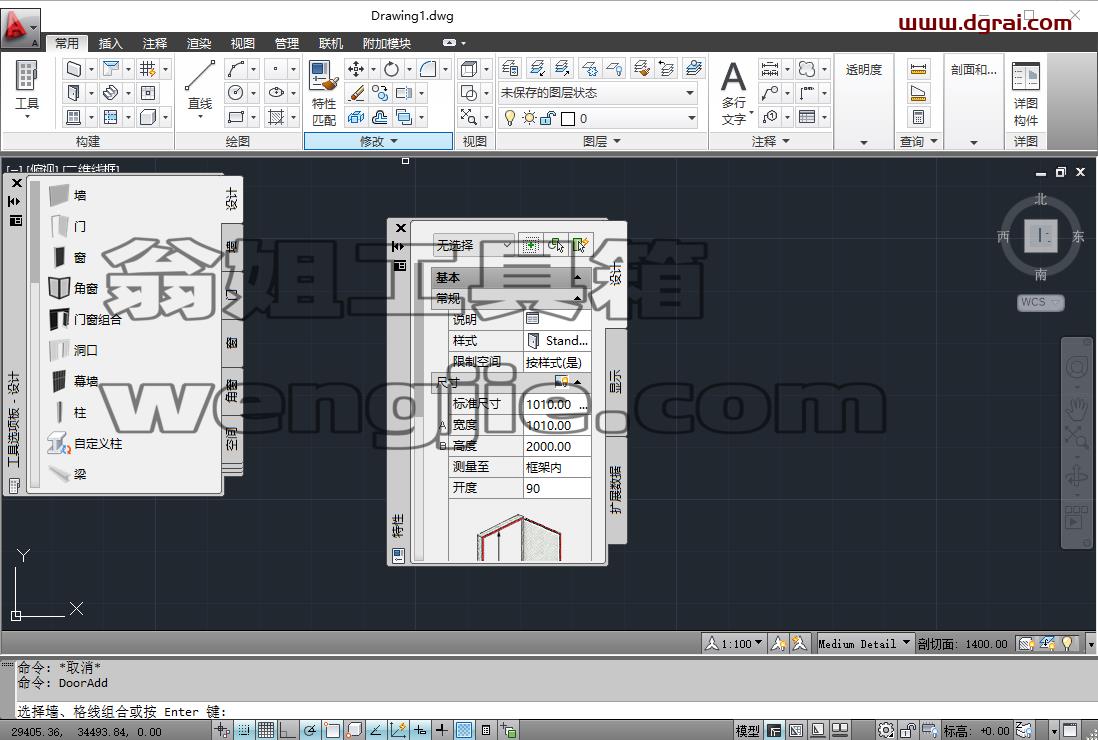Image resolution: width=1098 pixels, height=740 pixels.
Task: Toggle Transparency display in the status bar
Action: click(x=464, y=730)
